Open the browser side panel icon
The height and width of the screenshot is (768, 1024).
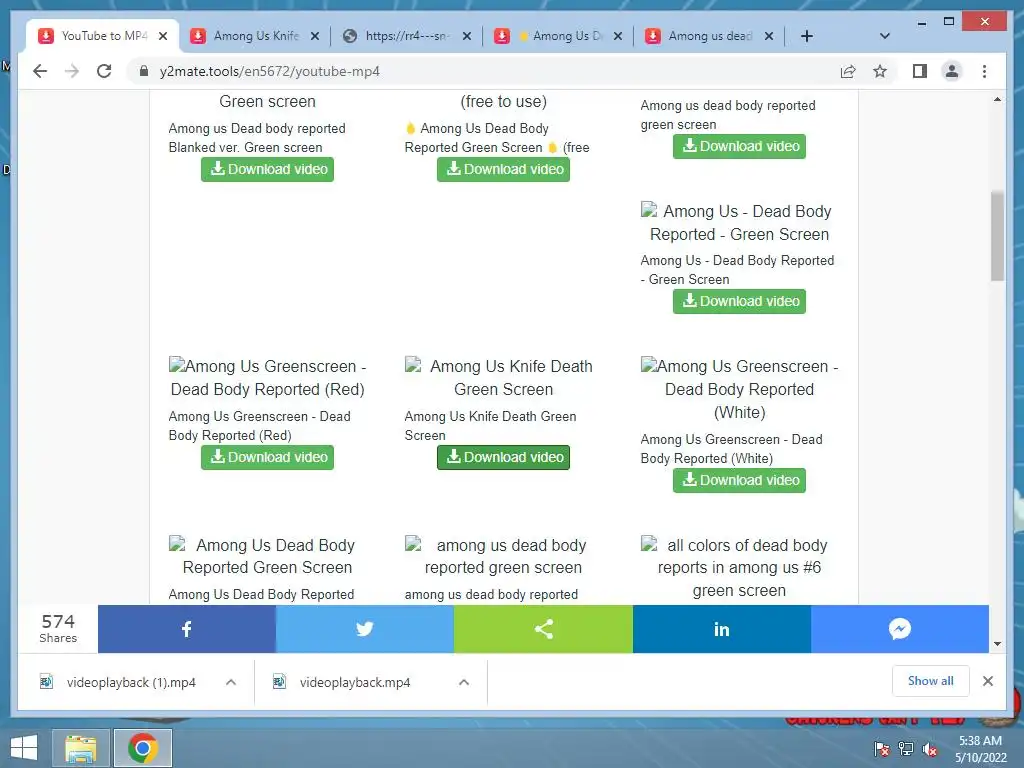click(920, 71)
